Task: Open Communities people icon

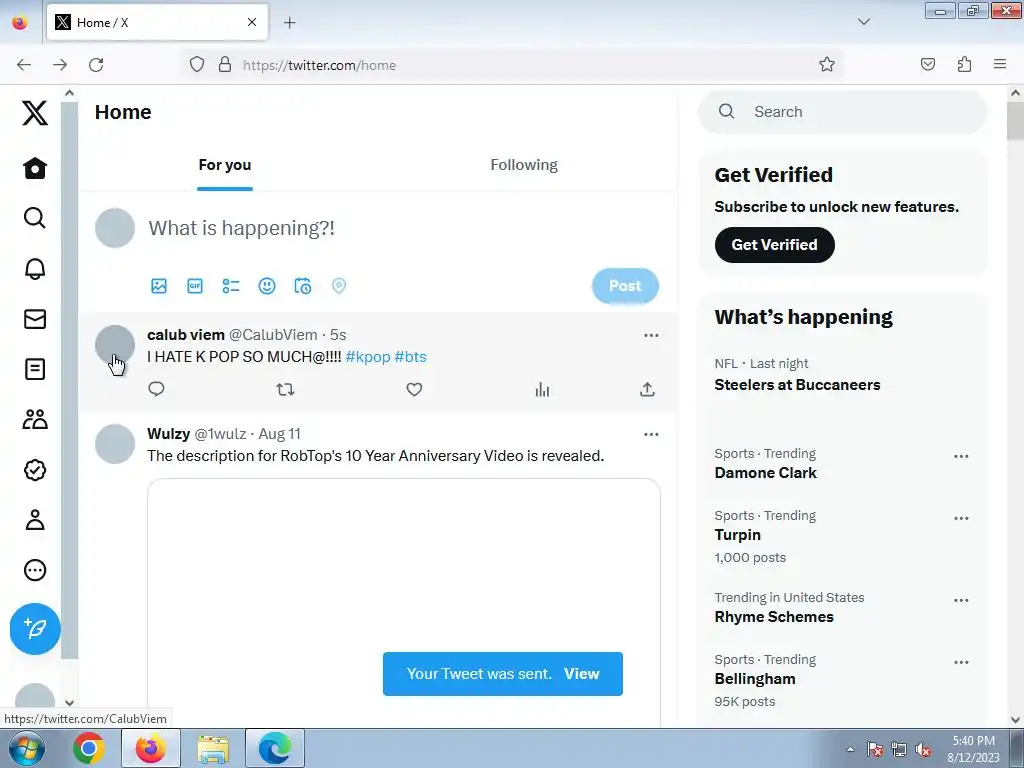Action: point(35,419)
